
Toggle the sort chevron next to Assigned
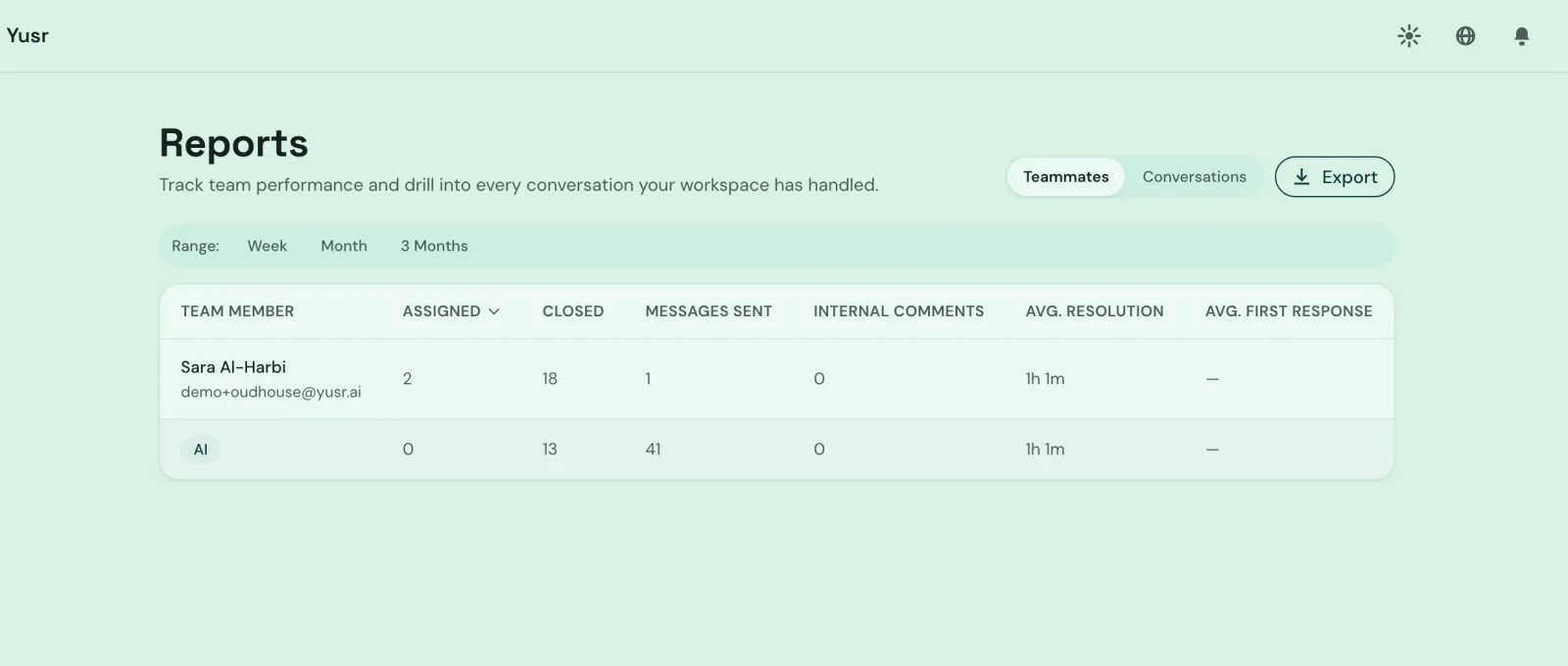click(x=494, y=311)
